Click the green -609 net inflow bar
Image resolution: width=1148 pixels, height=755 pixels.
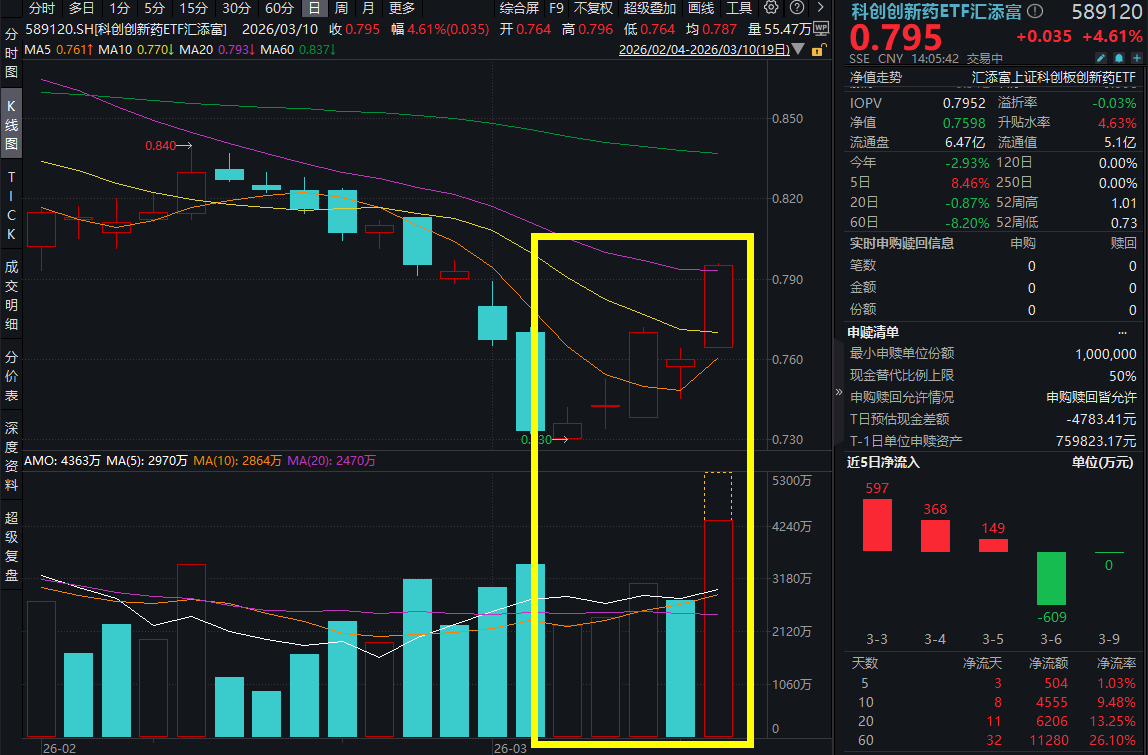pos(1050,578)
